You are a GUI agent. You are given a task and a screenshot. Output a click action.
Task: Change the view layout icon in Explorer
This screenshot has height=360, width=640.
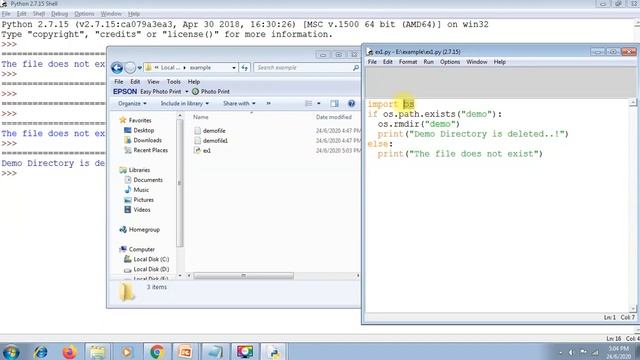click(x=309, y=104)
